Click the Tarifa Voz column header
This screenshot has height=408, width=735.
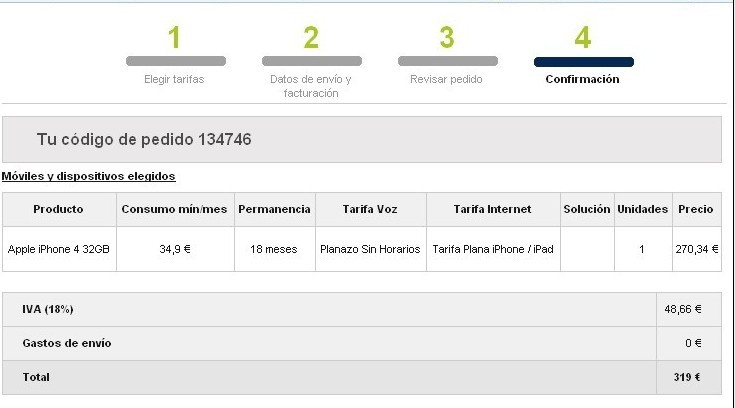pos(370,209)
